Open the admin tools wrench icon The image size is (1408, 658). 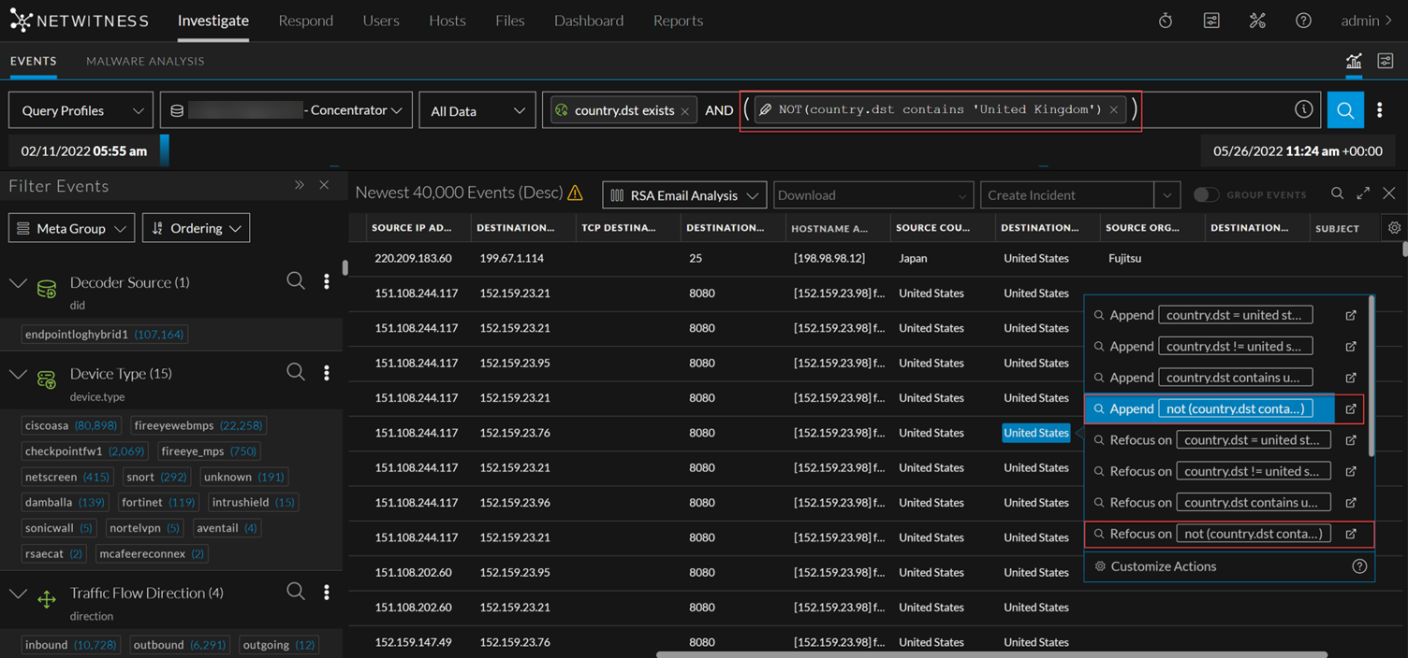point(1257,21)
